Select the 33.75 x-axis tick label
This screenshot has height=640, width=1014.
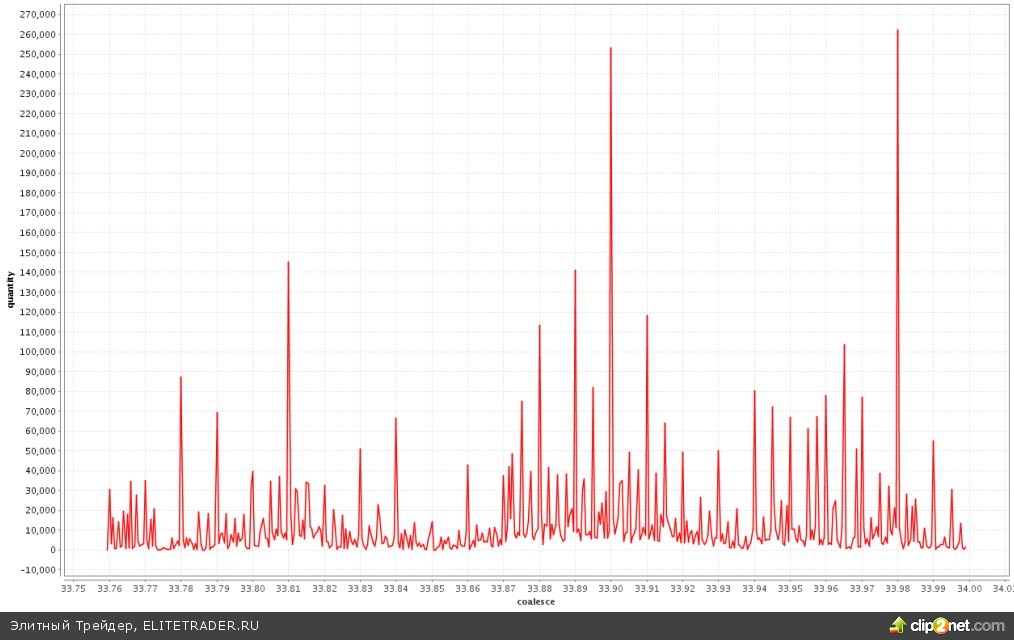(74, 589)
